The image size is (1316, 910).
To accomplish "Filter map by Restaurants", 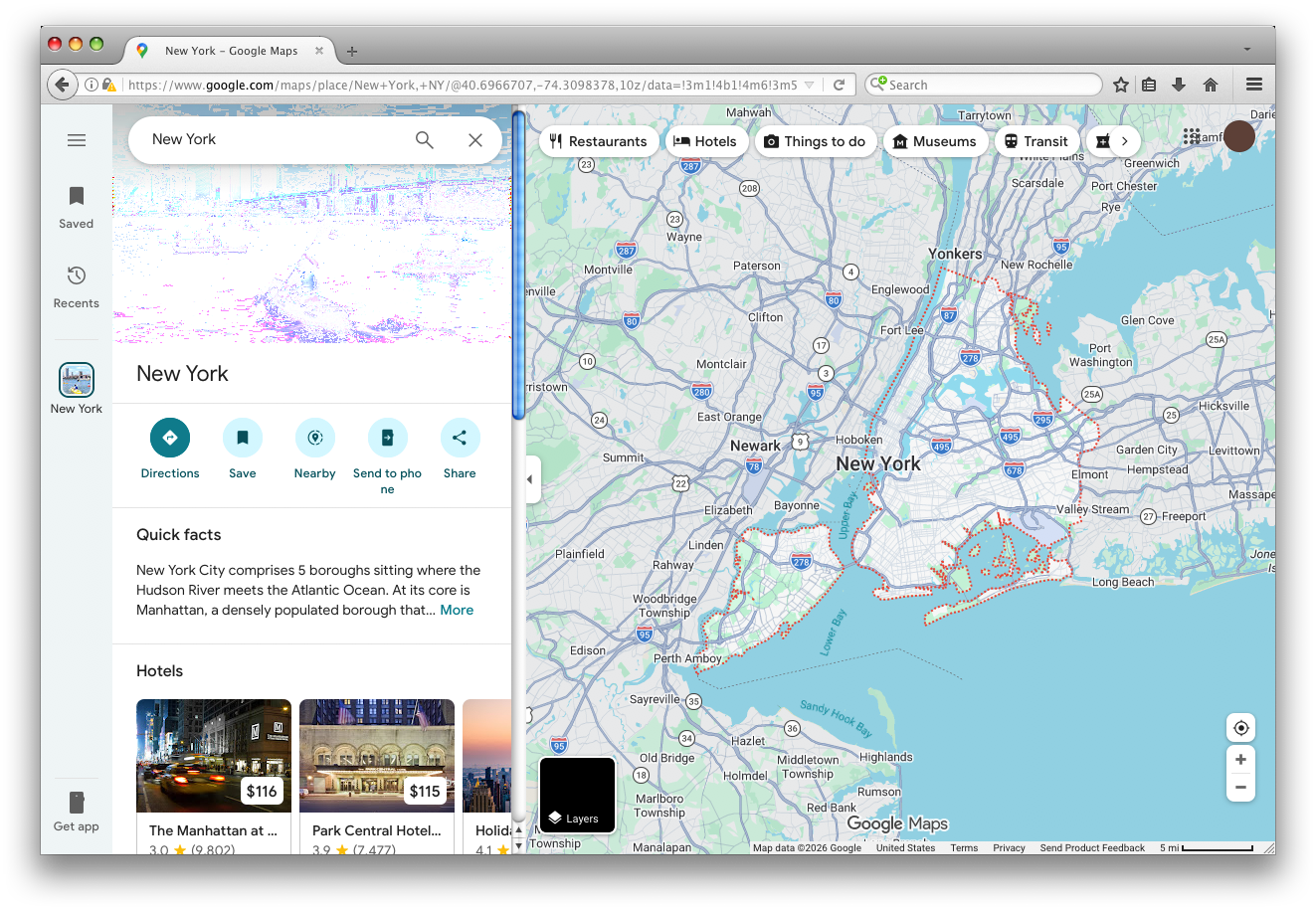I will [599, 141].
